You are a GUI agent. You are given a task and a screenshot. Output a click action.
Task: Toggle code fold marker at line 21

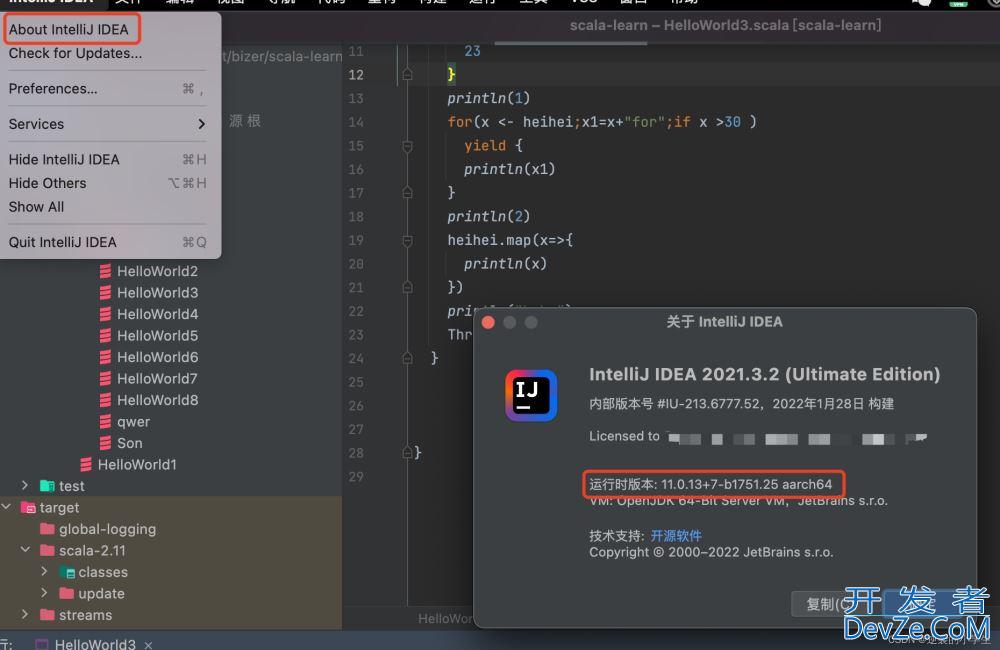point(408,287)
